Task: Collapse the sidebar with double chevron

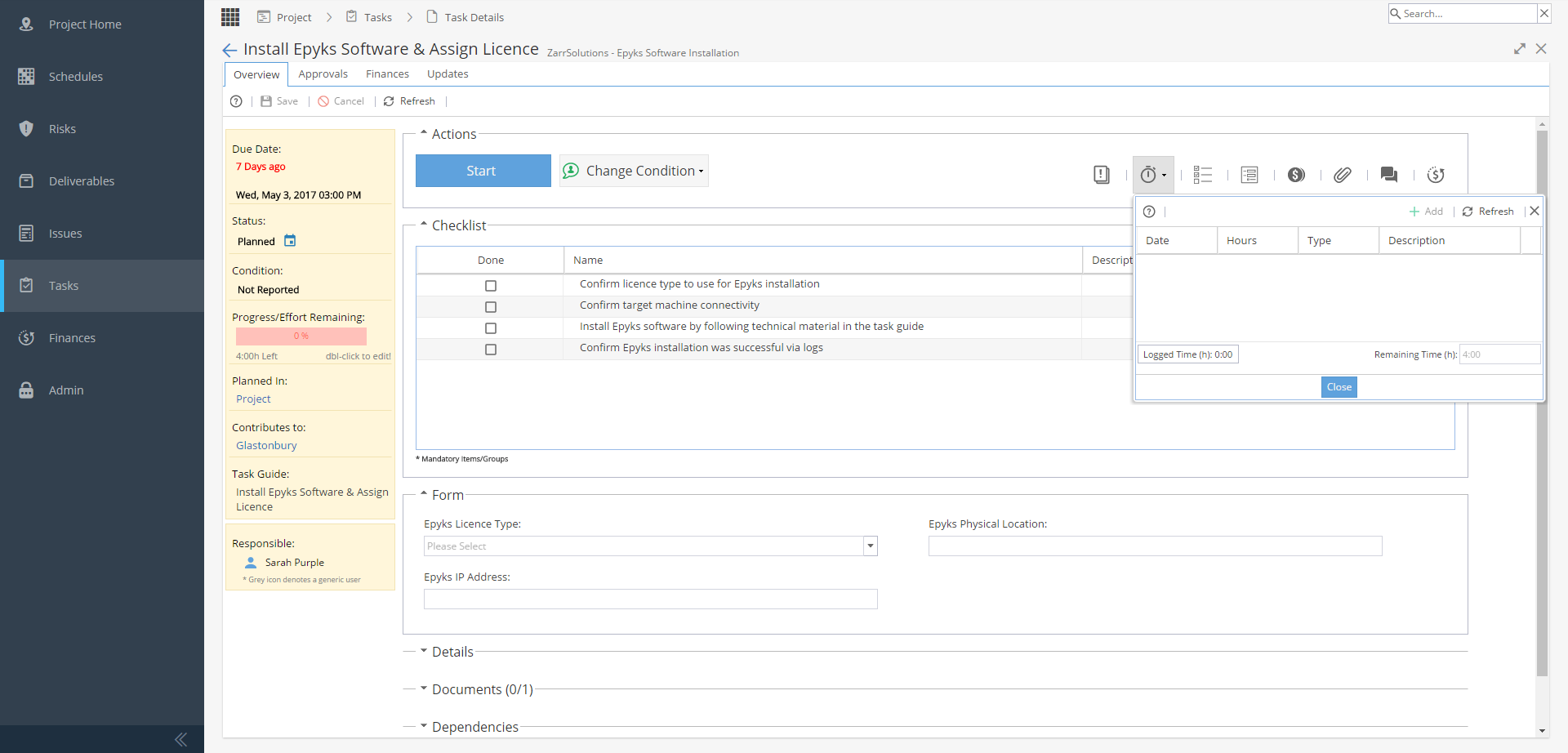Action: coord(180,739)
